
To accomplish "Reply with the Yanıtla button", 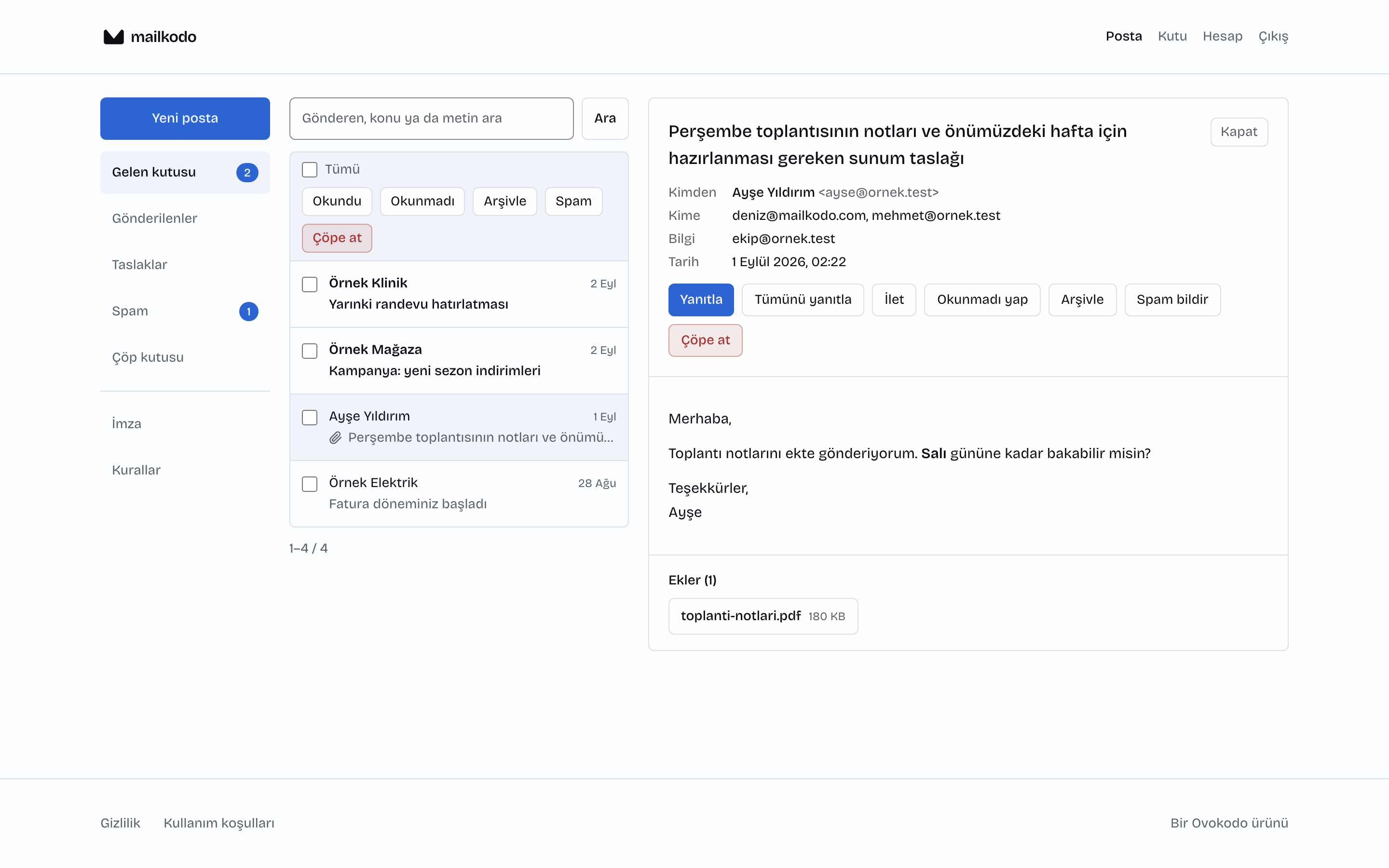I will 701,300.
